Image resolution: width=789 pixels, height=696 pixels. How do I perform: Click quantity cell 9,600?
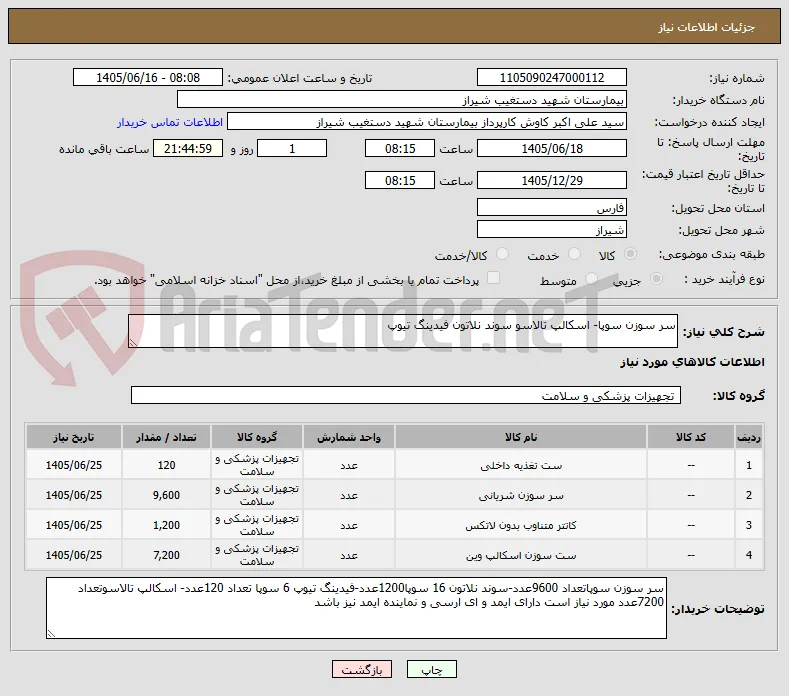pos(166,495)
